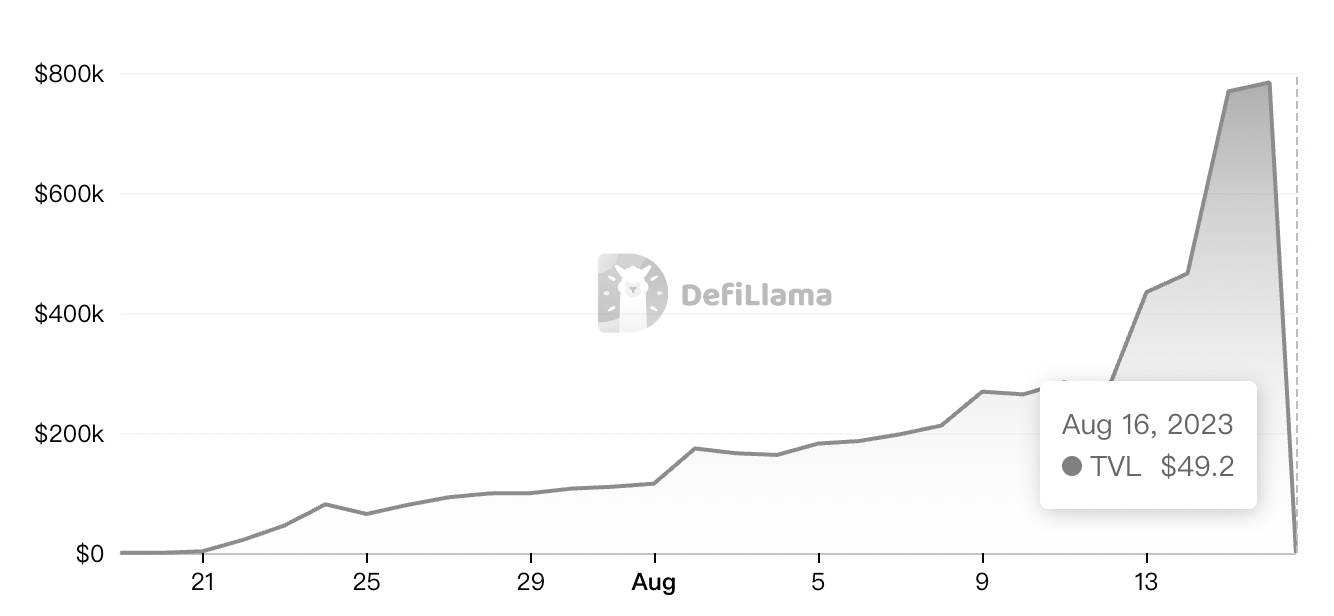Click the gray TVL dot in tooltip

[1072, 466]
